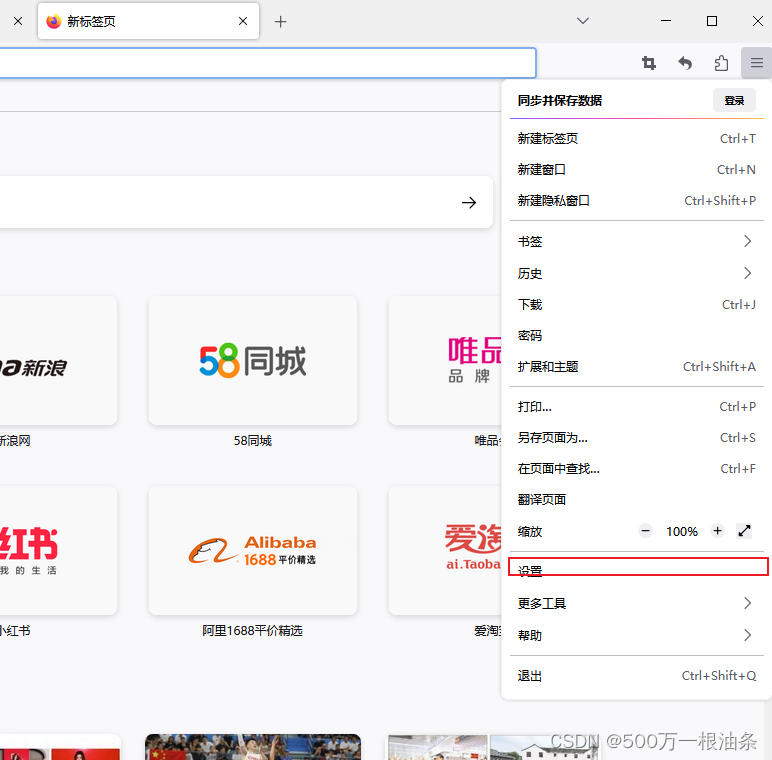Open 扩展和主题 menu entry
Screen dimensions: 772x760
(x=637, y=367)
